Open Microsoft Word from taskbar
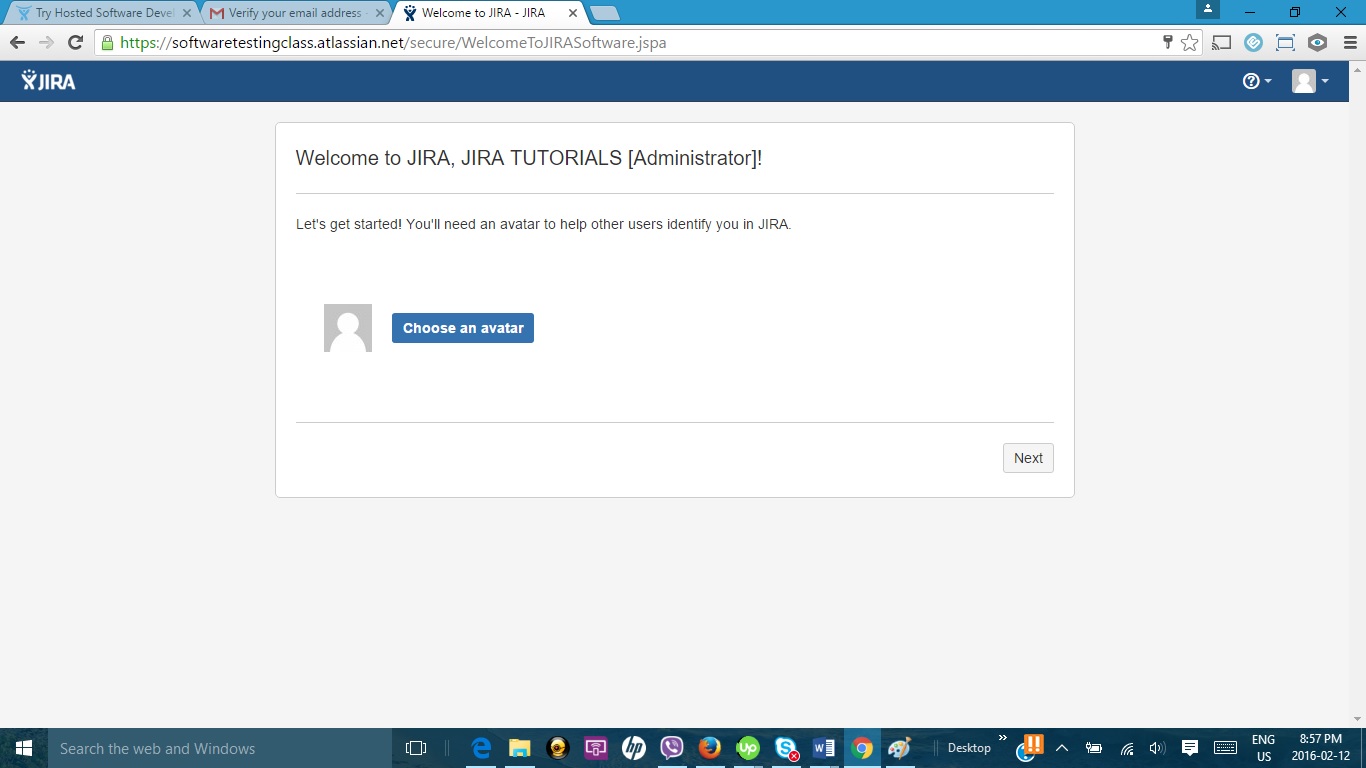 [824, 748]
